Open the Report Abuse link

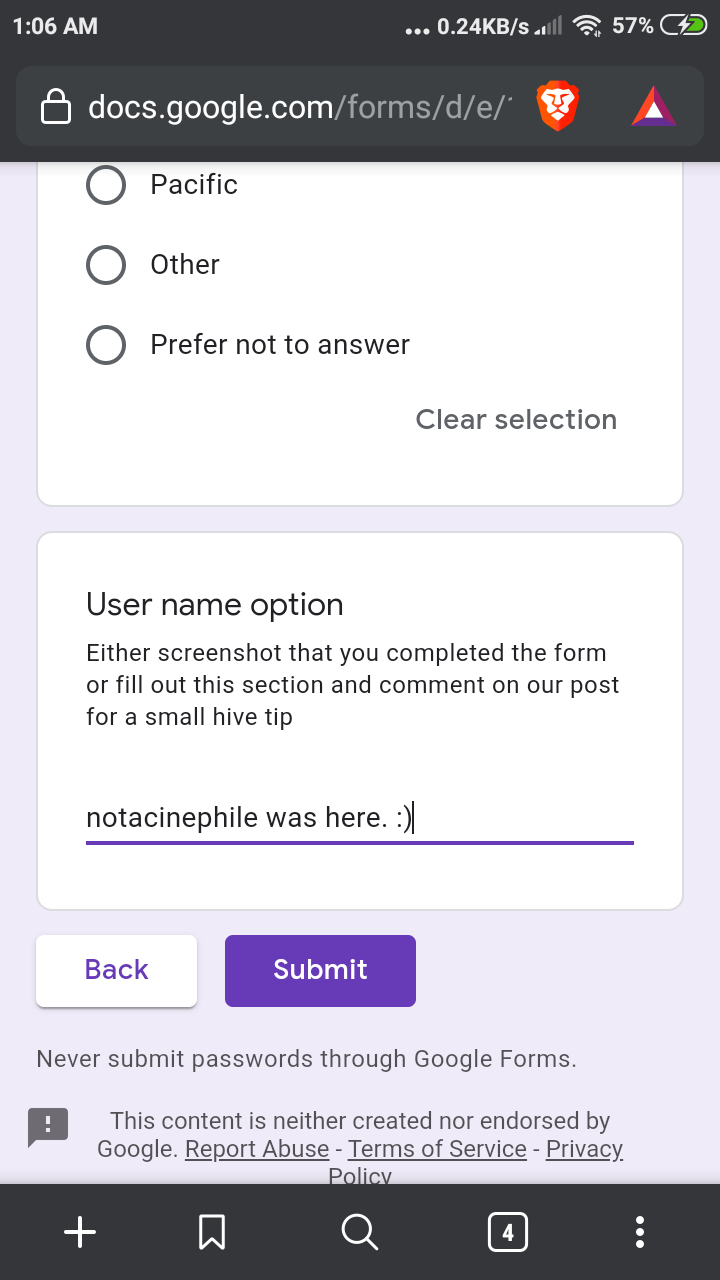(257, 1149)
